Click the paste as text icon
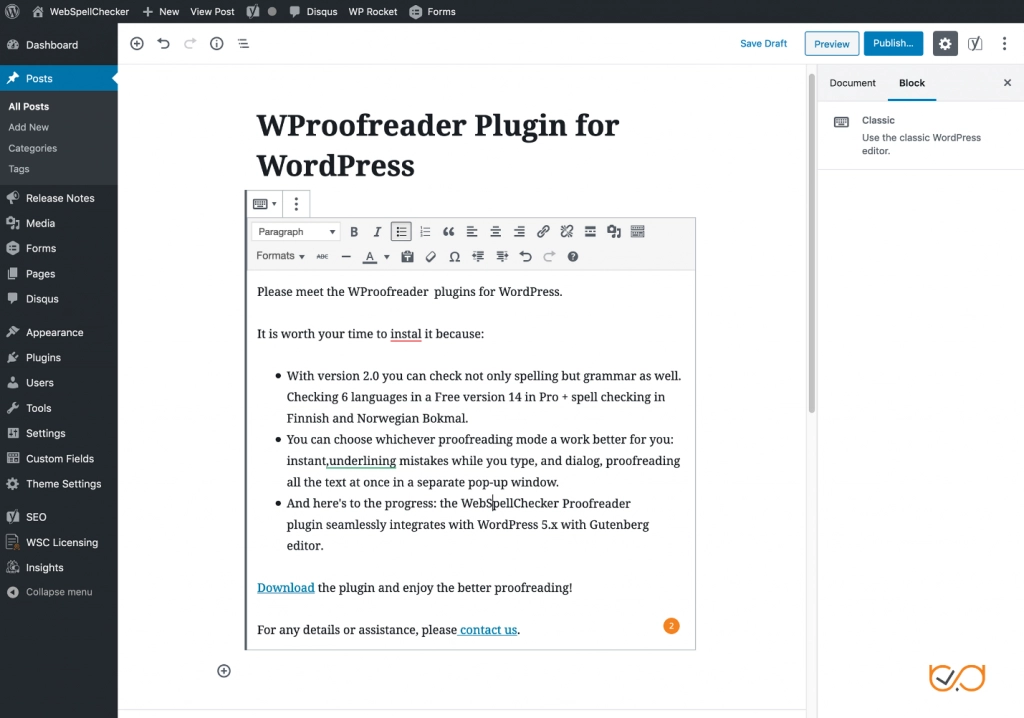 (x=407, y=257)
